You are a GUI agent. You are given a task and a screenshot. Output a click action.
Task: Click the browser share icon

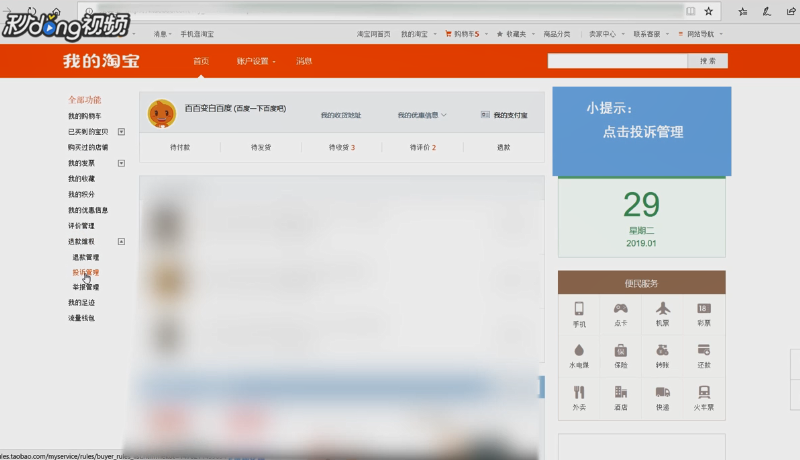tap(791, 11)
